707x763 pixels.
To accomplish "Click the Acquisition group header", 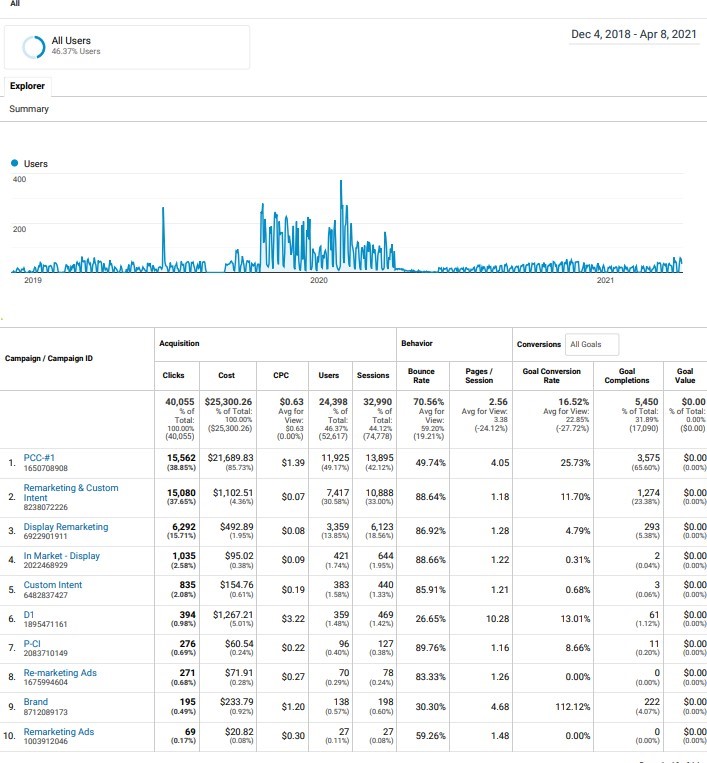I will (179, 343).
